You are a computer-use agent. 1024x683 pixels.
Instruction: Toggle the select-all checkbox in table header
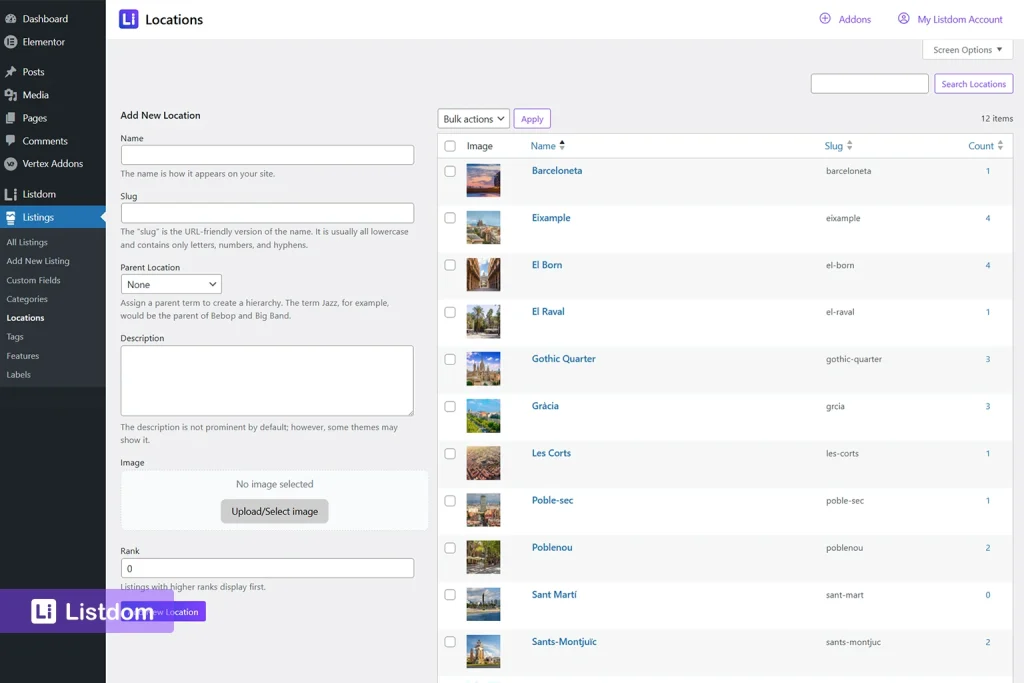pos(449,145)
